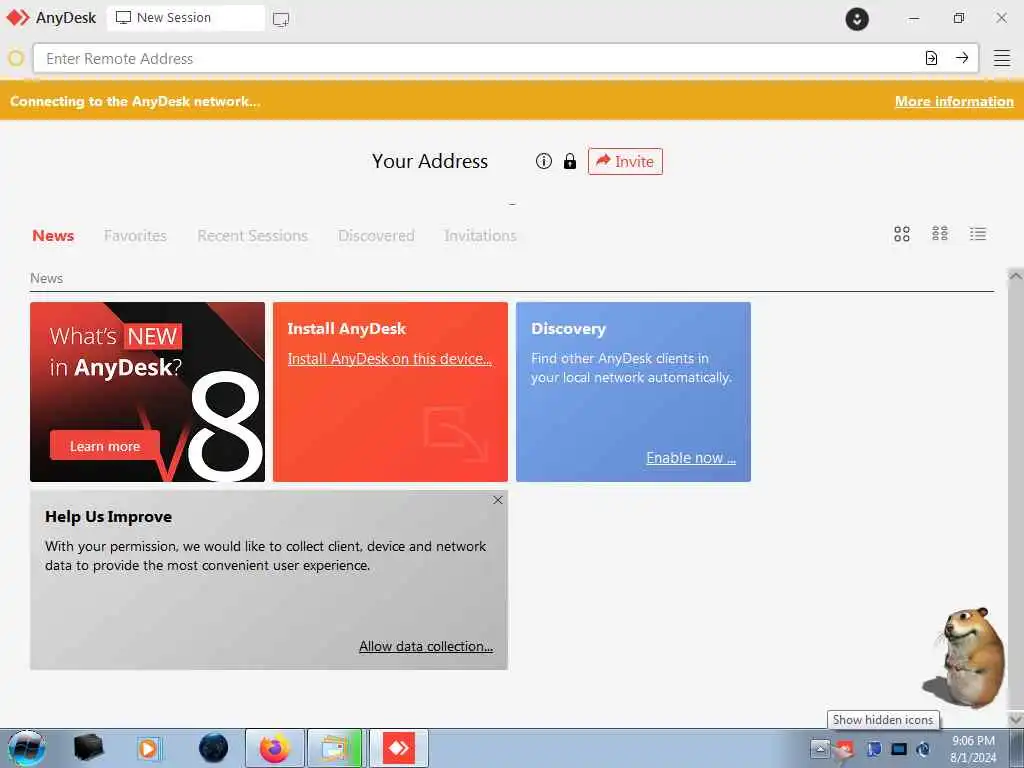Click the AnyDesk tray icon
1024x768 pixels.
[x=846, y=748]
